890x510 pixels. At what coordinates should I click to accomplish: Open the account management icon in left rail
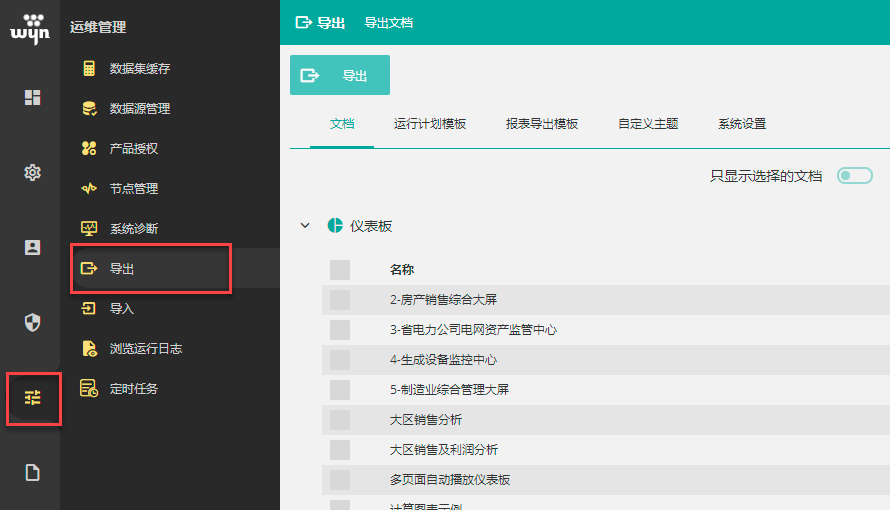click(x=32, y=247)
